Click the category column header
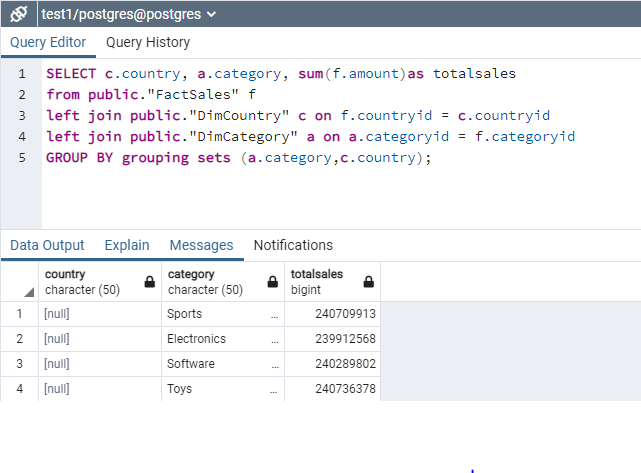 pos(223,282)
